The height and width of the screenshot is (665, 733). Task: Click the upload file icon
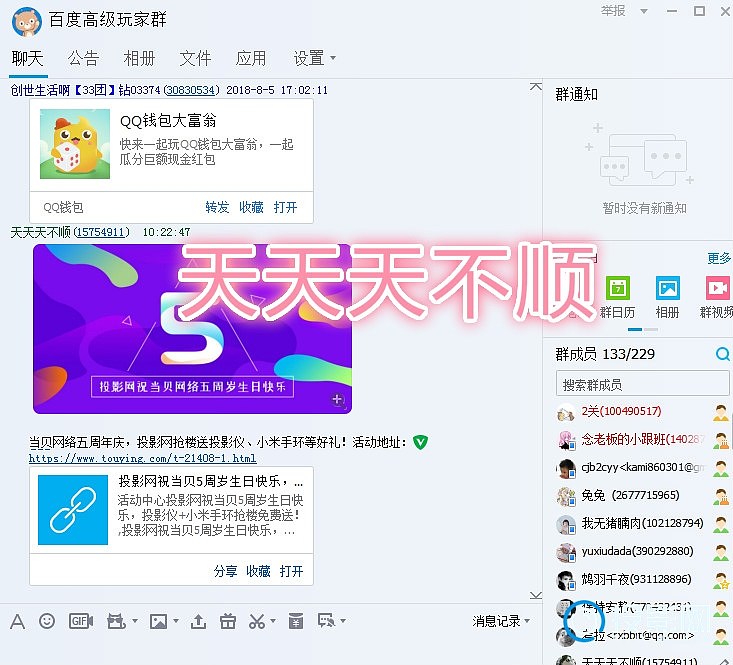198,622
